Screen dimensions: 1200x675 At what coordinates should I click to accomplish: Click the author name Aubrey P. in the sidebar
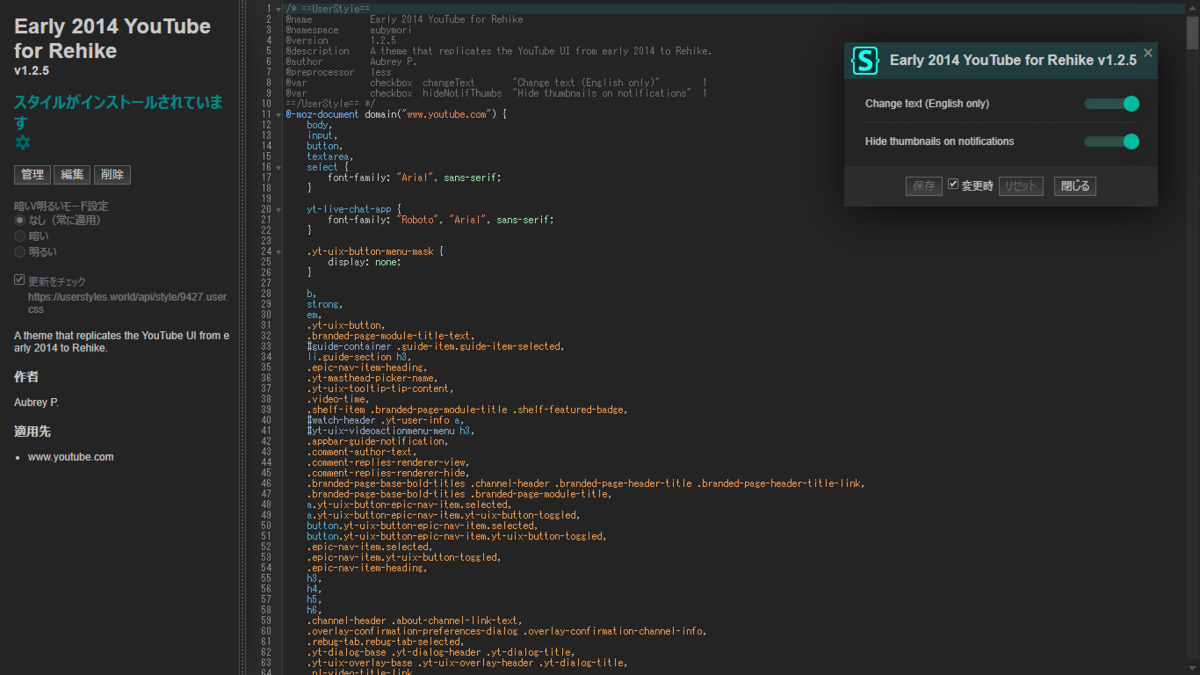(36, 402)
